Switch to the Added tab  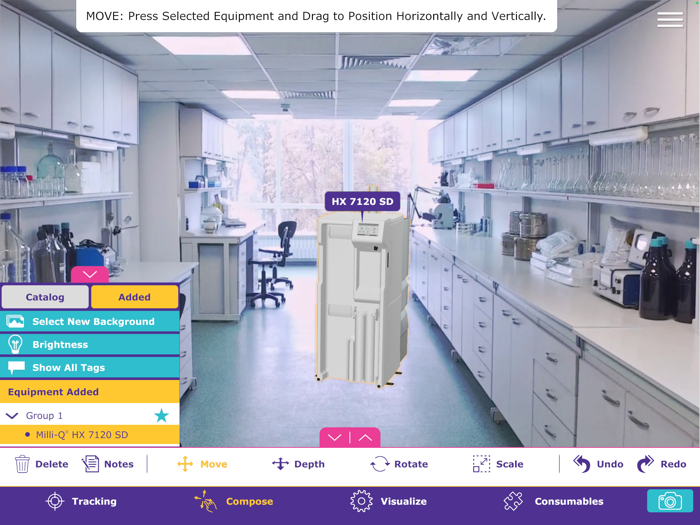point(134,297)
